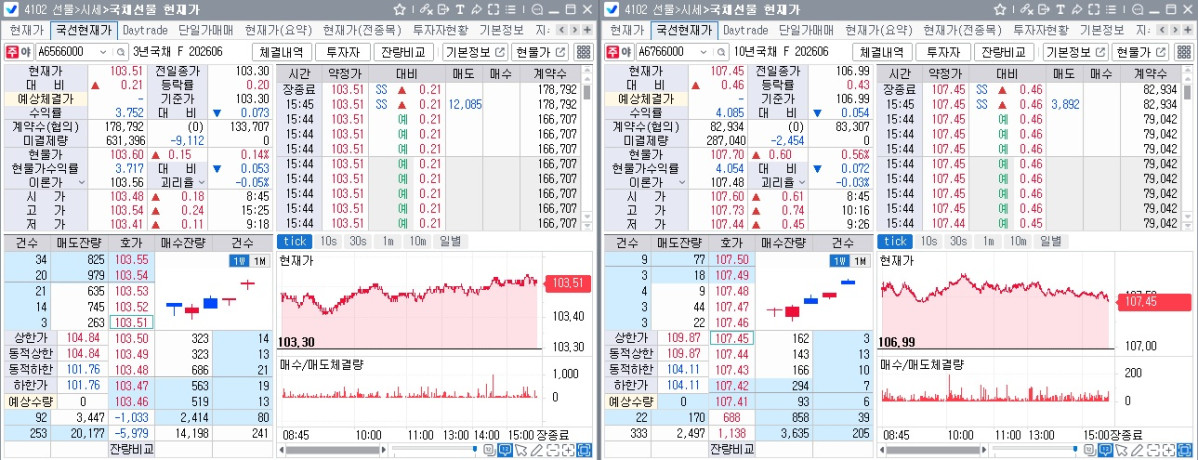Open 단일가매매 tab in left window
The height and width of the screenshot is (460, 1198).
pos(206,31)
